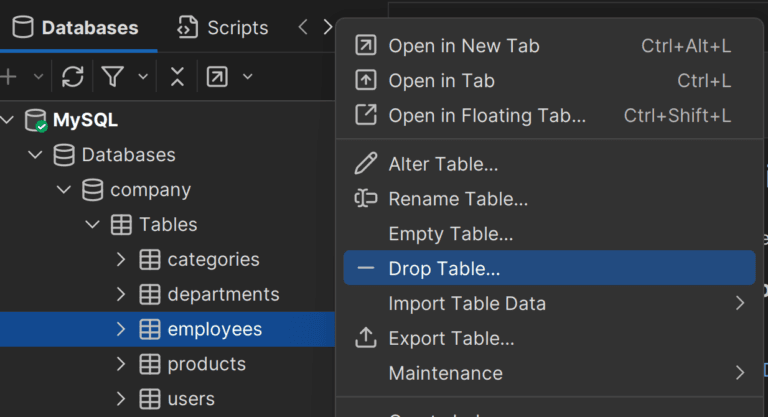Choose Open in Tab menu entry

pos(549,80)
